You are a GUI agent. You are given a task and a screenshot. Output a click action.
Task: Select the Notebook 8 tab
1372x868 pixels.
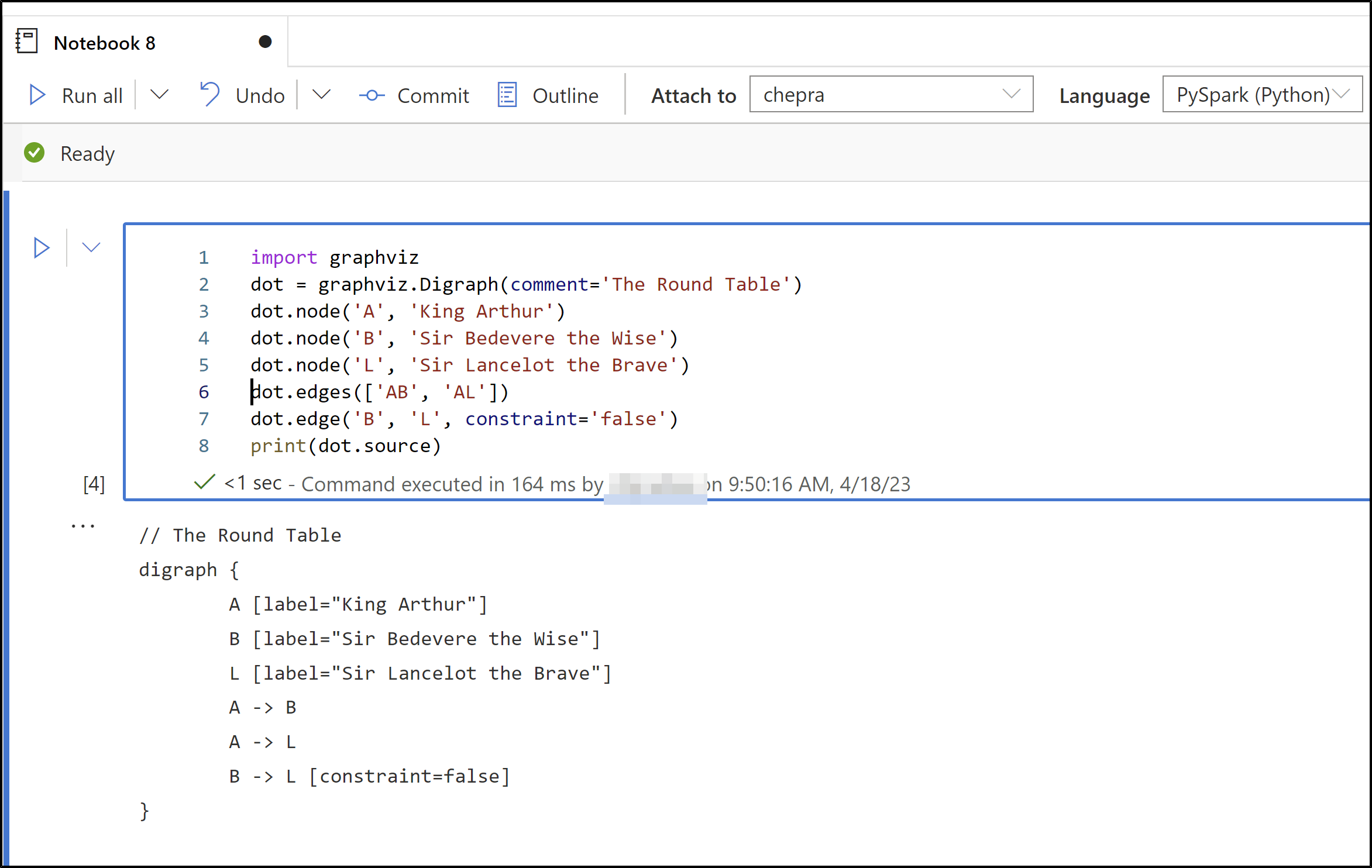(104, 43)
